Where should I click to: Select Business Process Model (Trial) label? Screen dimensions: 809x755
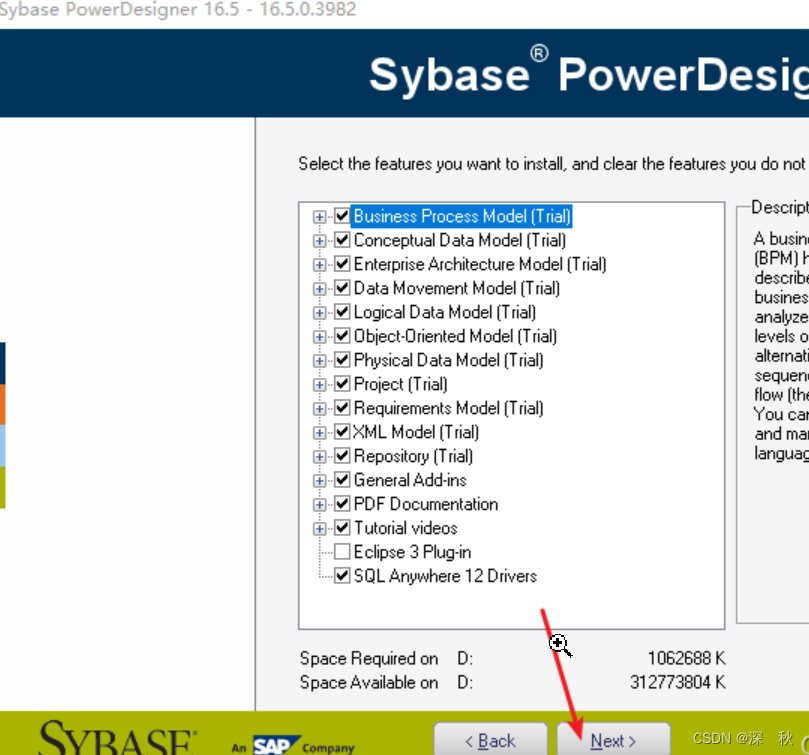pyautogui.click(x=462, y=216)
